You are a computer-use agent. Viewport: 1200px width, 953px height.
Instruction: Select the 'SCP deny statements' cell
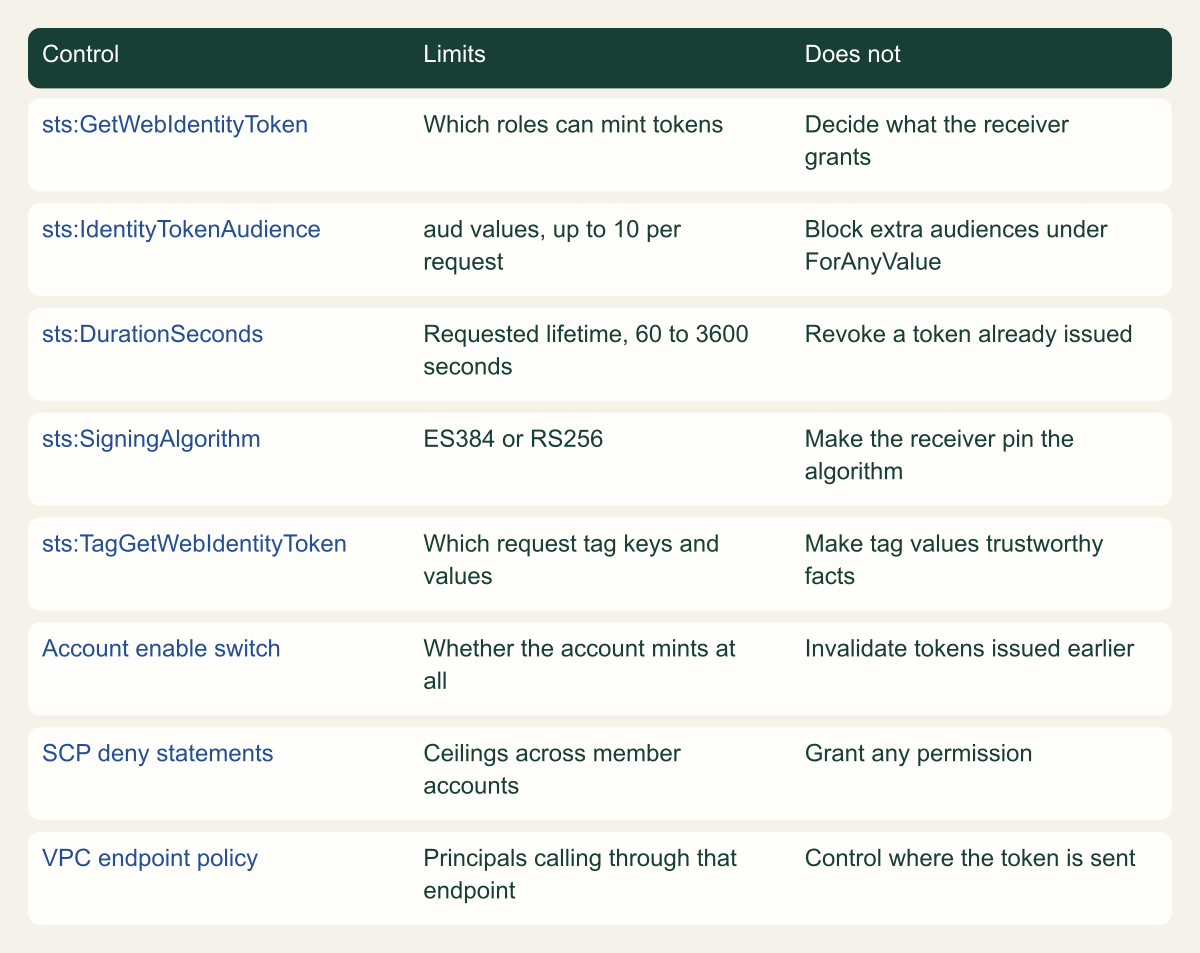[158, 753]
